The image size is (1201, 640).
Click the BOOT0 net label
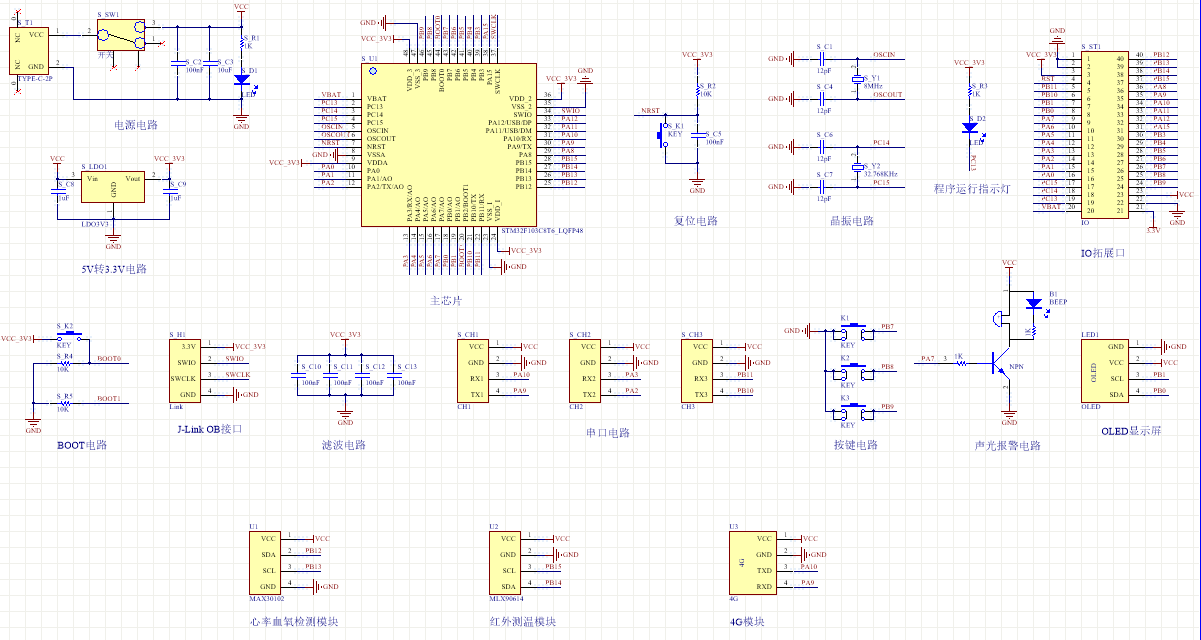[109, 359]
